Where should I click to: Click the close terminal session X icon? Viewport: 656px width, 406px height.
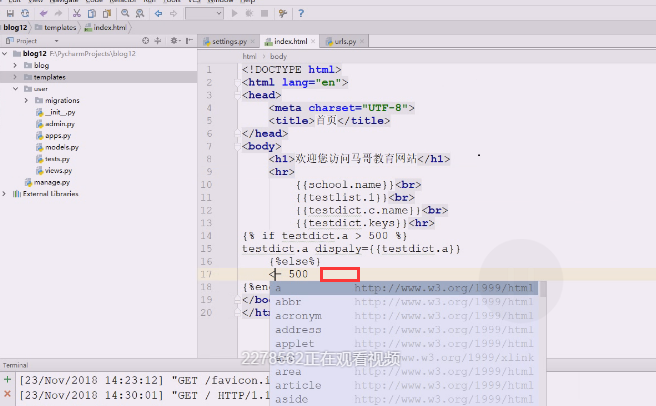tap(7, 394)
